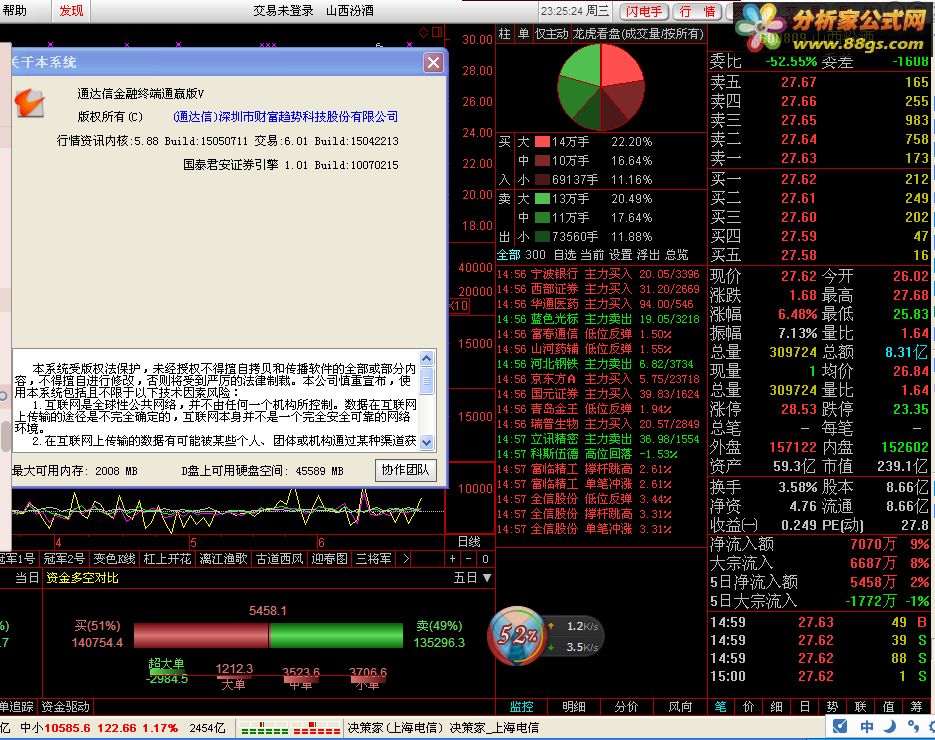The width and height of the screenshot is (935, 740).
Task: Click the green large-sell 13万手 swatch
Action: [x=542, y=199]
